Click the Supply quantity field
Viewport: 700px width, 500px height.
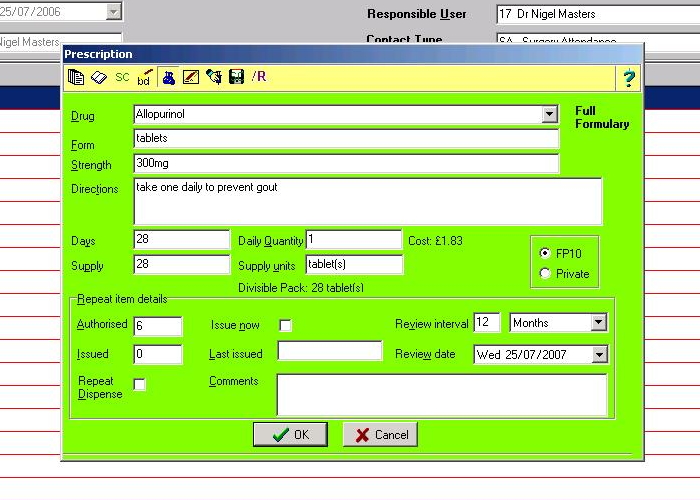click(x=182, y=265)
